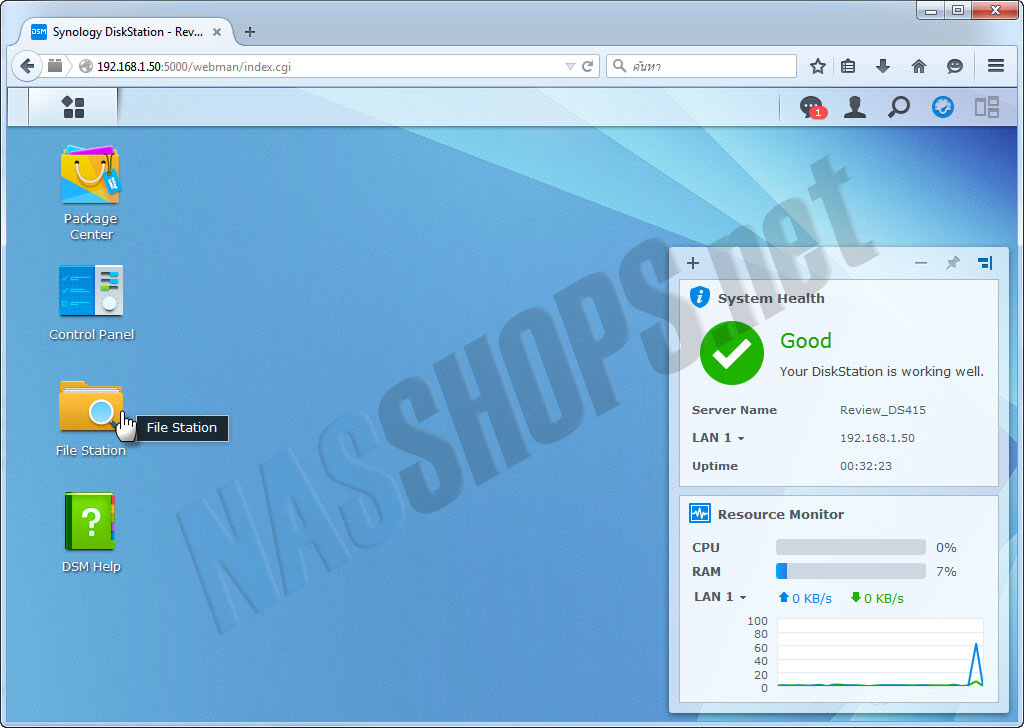Click the browser search box
This screenshot has width=1024, height=728.
pos(702,66)
